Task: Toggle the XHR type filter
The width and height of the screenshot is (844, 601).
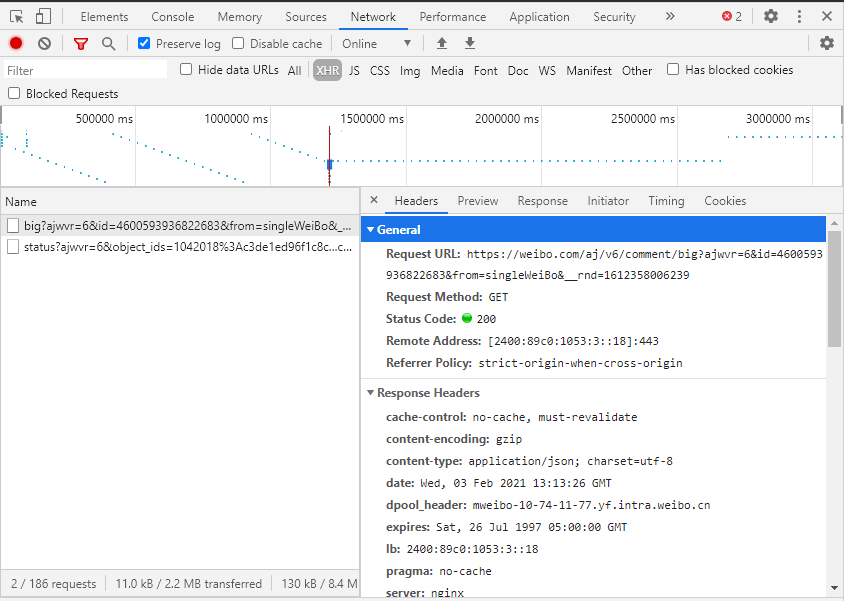Action: tap(327, 70)
